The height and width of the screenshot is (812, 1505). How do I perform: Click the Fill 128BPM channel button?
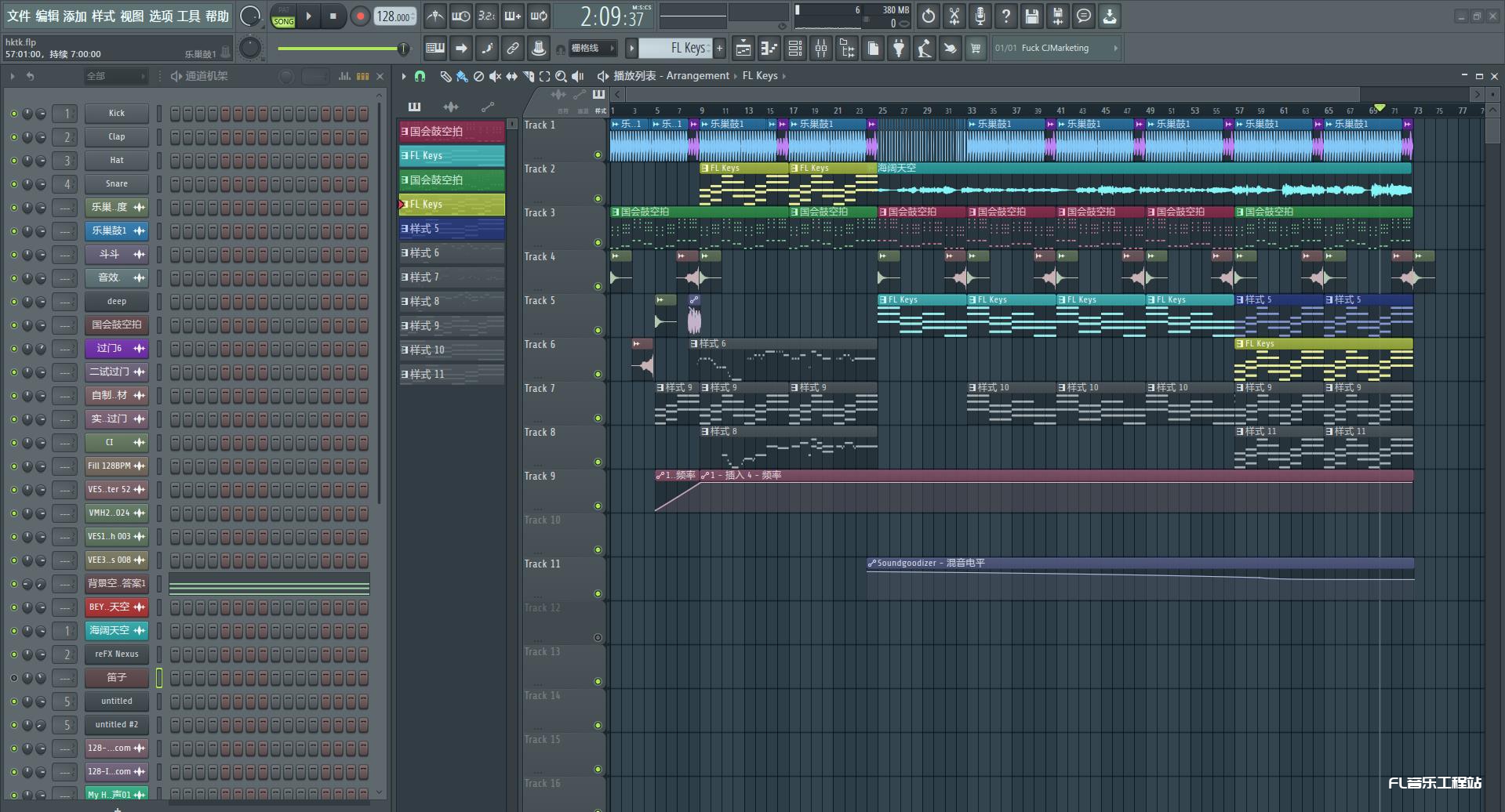(x=117, y=466)
